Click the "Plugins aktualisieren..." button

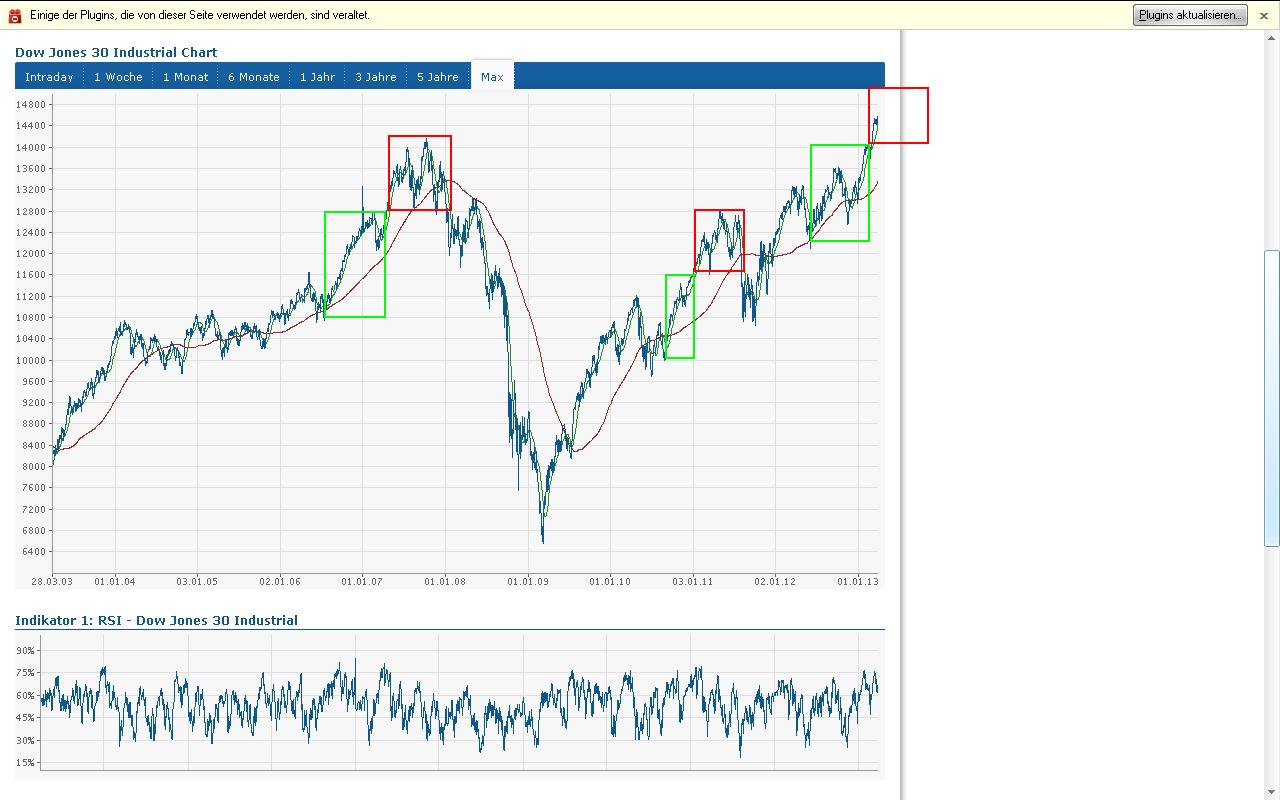tap(1190, 15)
